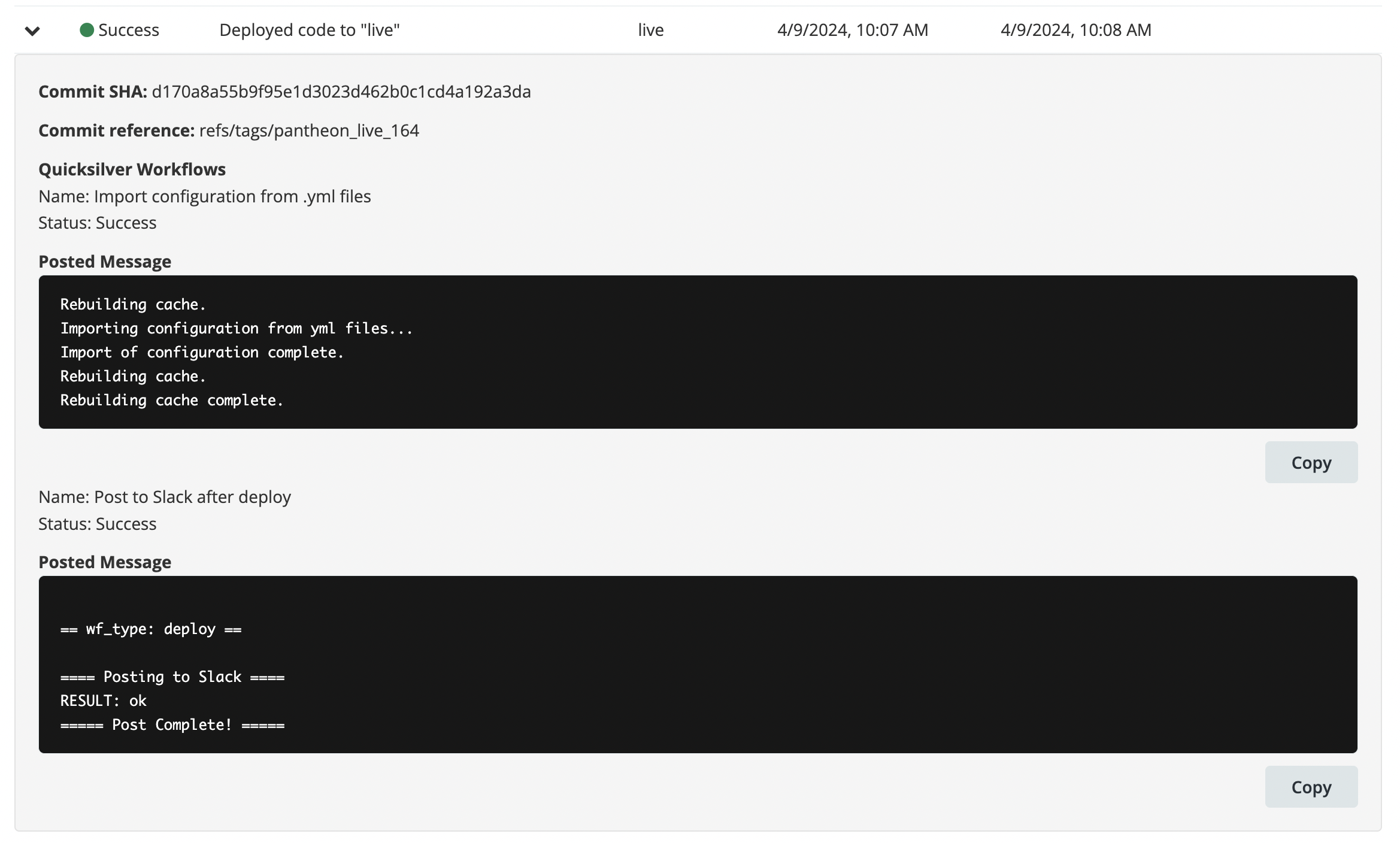
Task: Click the Success status label in row
Action: pyautogui.click(x=128, y=30)
